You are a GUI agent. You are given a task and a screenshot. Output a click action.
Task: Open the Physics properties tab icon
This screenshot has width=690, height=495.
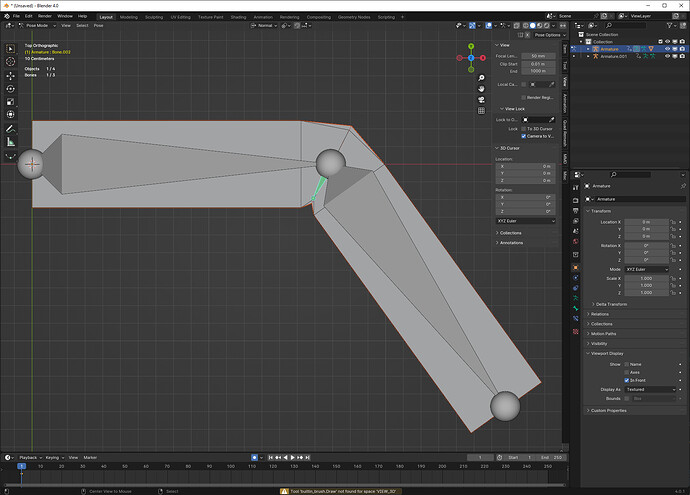(x=576, y=278)
